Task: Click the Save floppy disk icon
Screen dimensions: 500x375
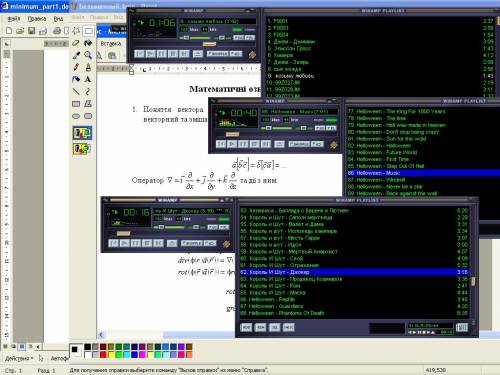Action: [x=31, y=31]
